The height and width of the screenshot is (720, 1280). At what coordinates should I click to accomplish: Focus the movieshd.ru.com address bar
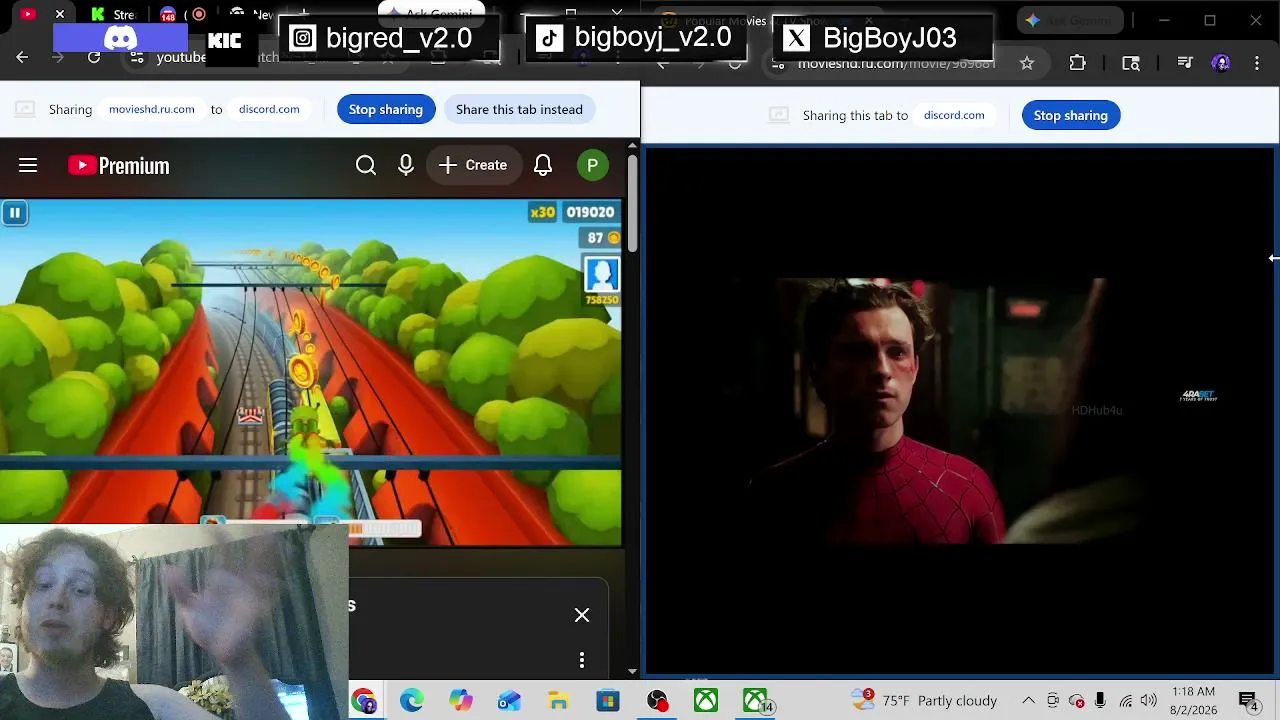click(896, 63)
